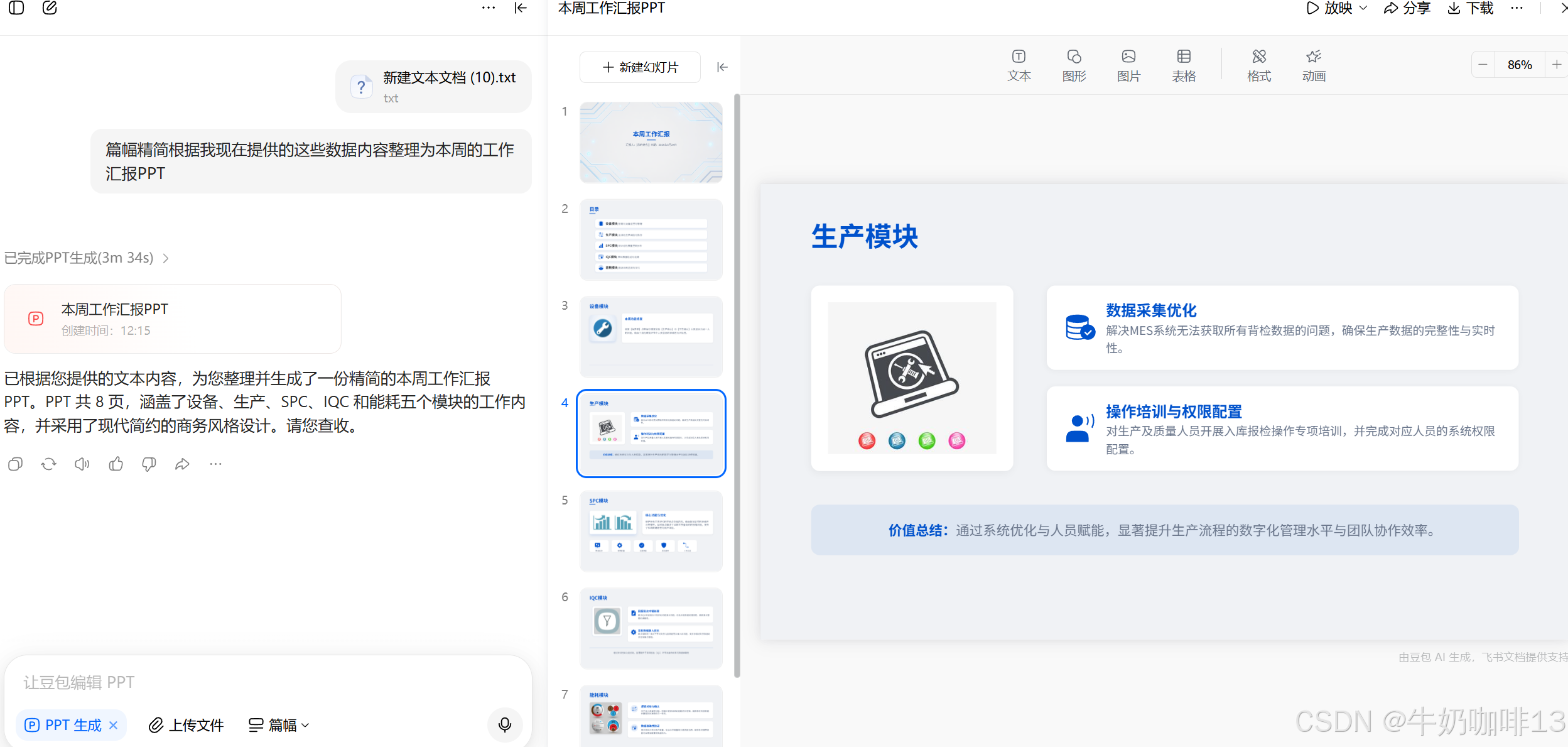Select slide 5 SPC模块 thumbnail
Image resolution: width=1568 pixels, height=747 pixels.
651,531
